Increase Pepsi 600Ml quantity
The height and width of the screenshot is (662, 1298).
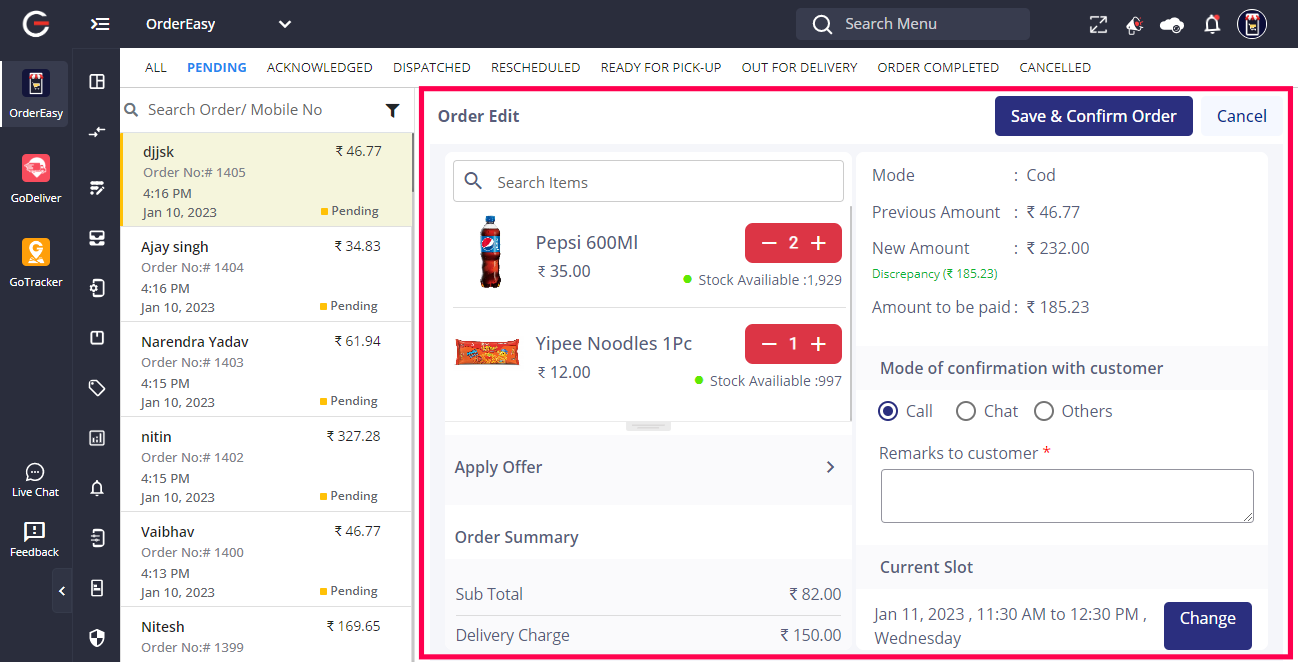click(819, 243)
